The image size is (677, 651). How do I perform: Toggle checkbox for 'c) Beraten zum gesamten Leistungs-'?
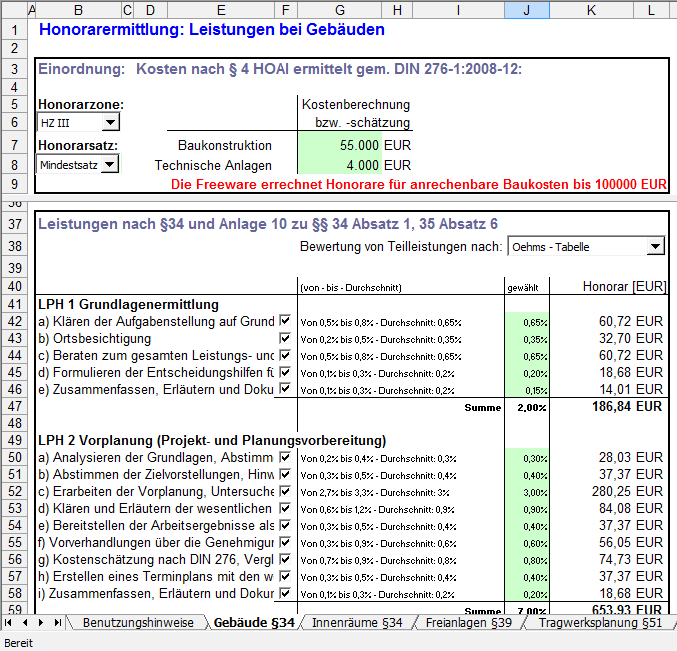pyautogui.click(x=285, y=355)
